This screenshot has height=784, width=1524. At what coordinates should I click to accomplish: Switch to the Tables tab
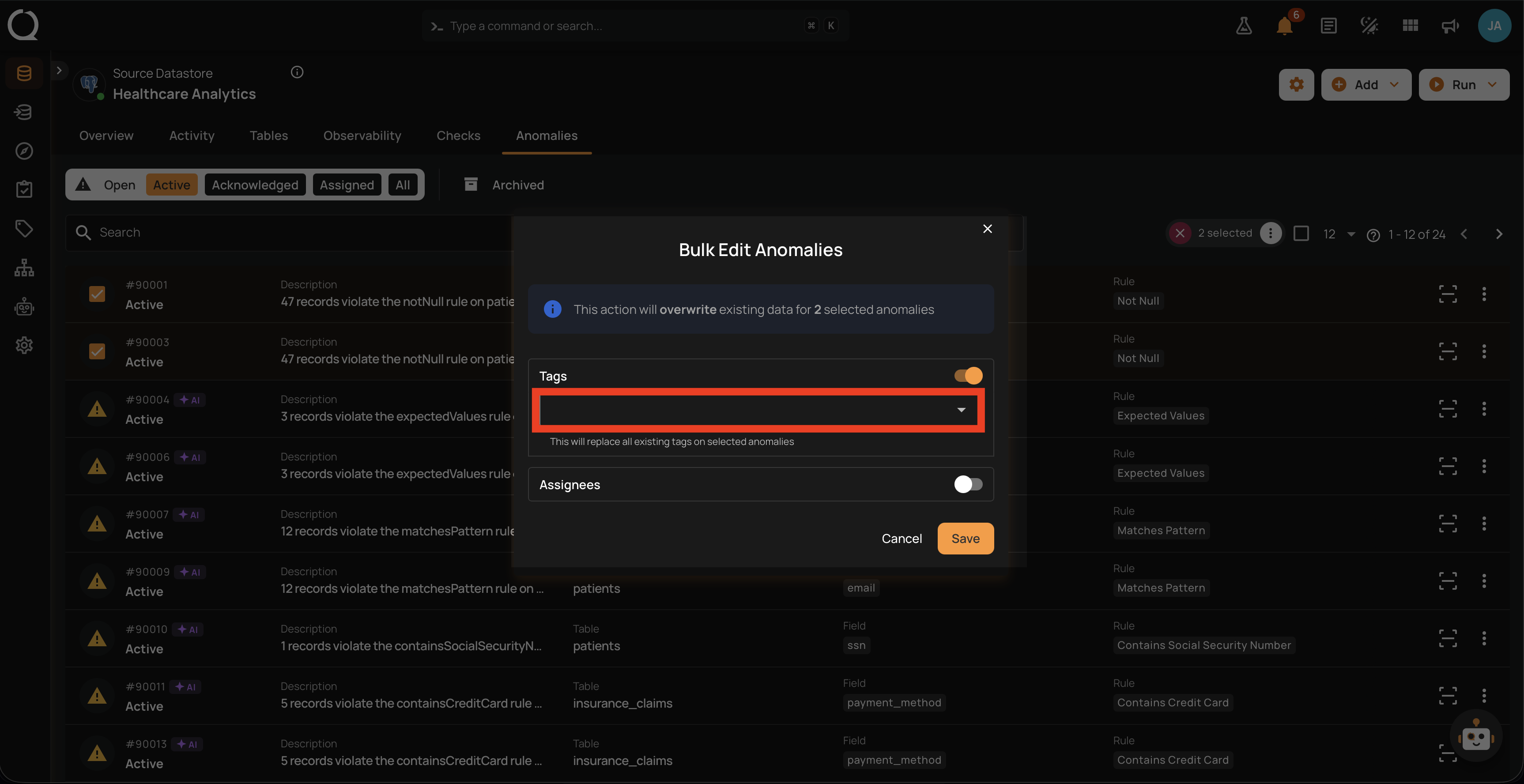268,136
